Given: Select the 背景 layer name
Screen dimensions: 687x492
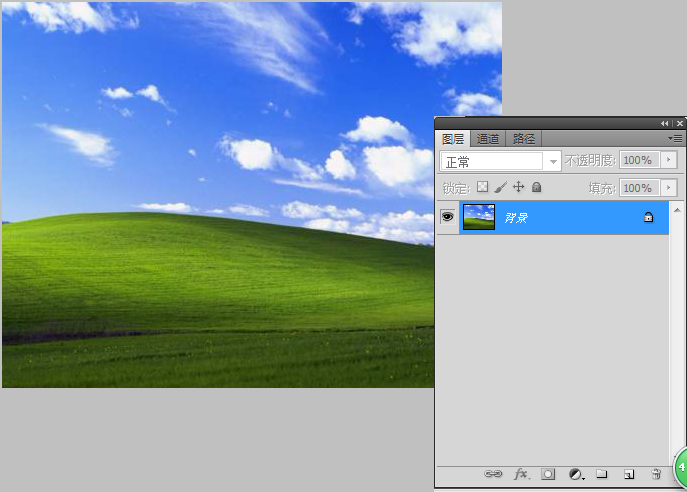Looking at the screenshot, I should 516,217.
